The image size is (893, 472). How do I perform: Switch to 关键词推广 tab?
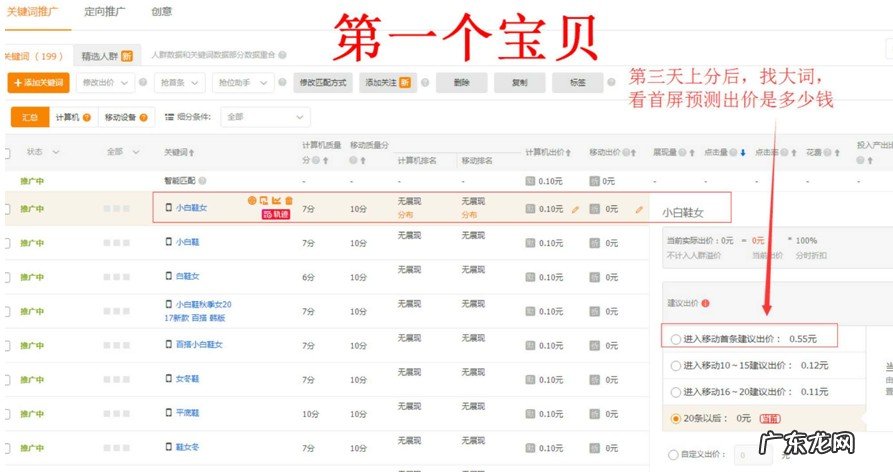[x=32, y=11]
